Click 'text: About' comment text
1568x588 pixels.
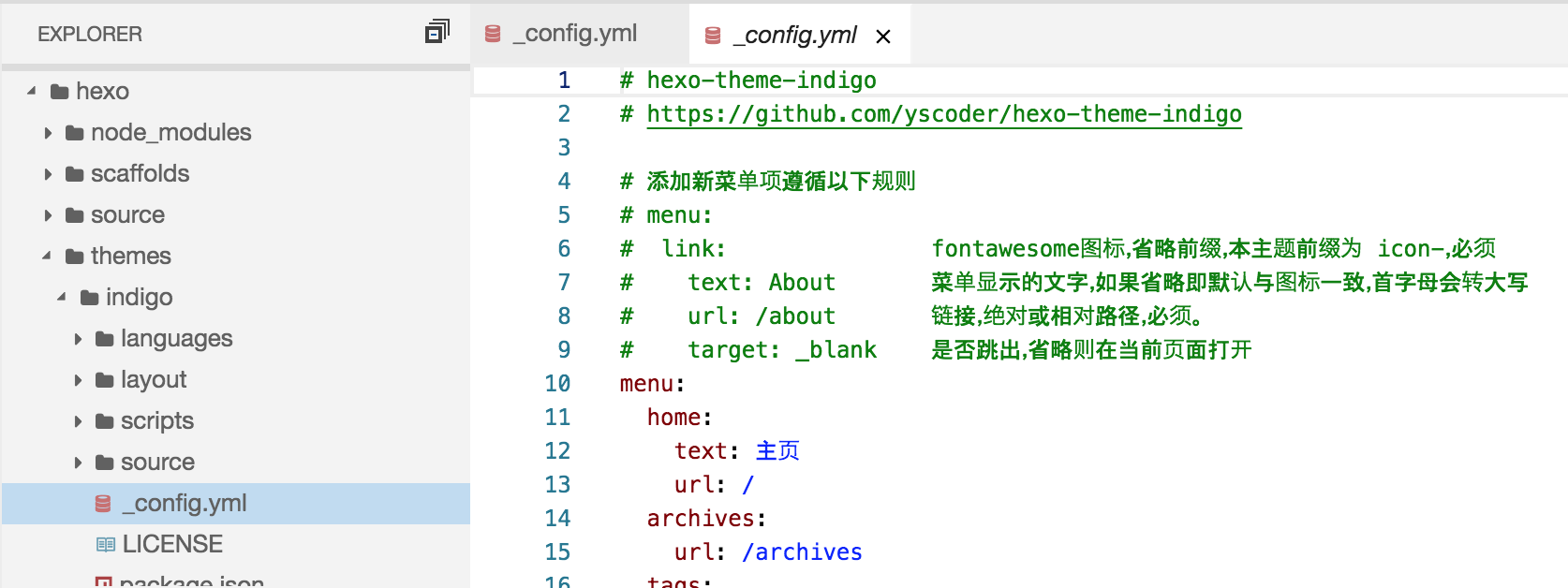point(762,283)
